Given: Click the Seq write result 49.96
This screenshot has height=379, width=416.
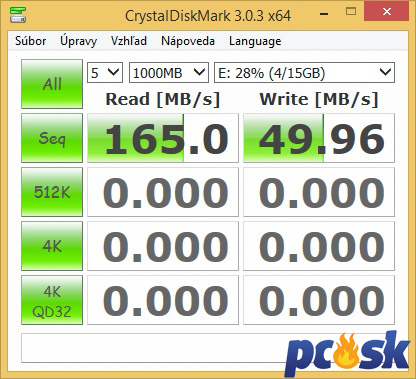Looking at the screenshot, I should [x=319, y=138].
